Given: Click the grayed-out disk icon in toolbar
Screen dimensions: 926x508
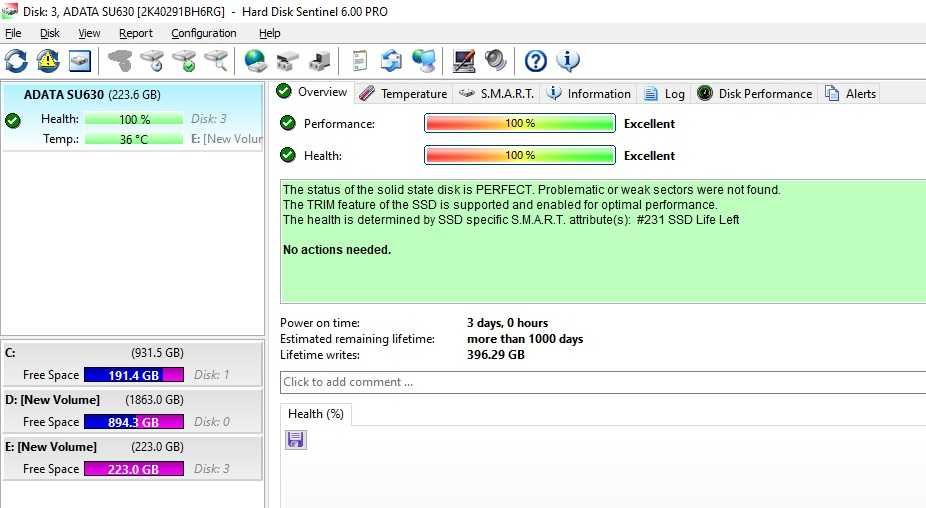Looking at the screenshot, I should (120, 61).
